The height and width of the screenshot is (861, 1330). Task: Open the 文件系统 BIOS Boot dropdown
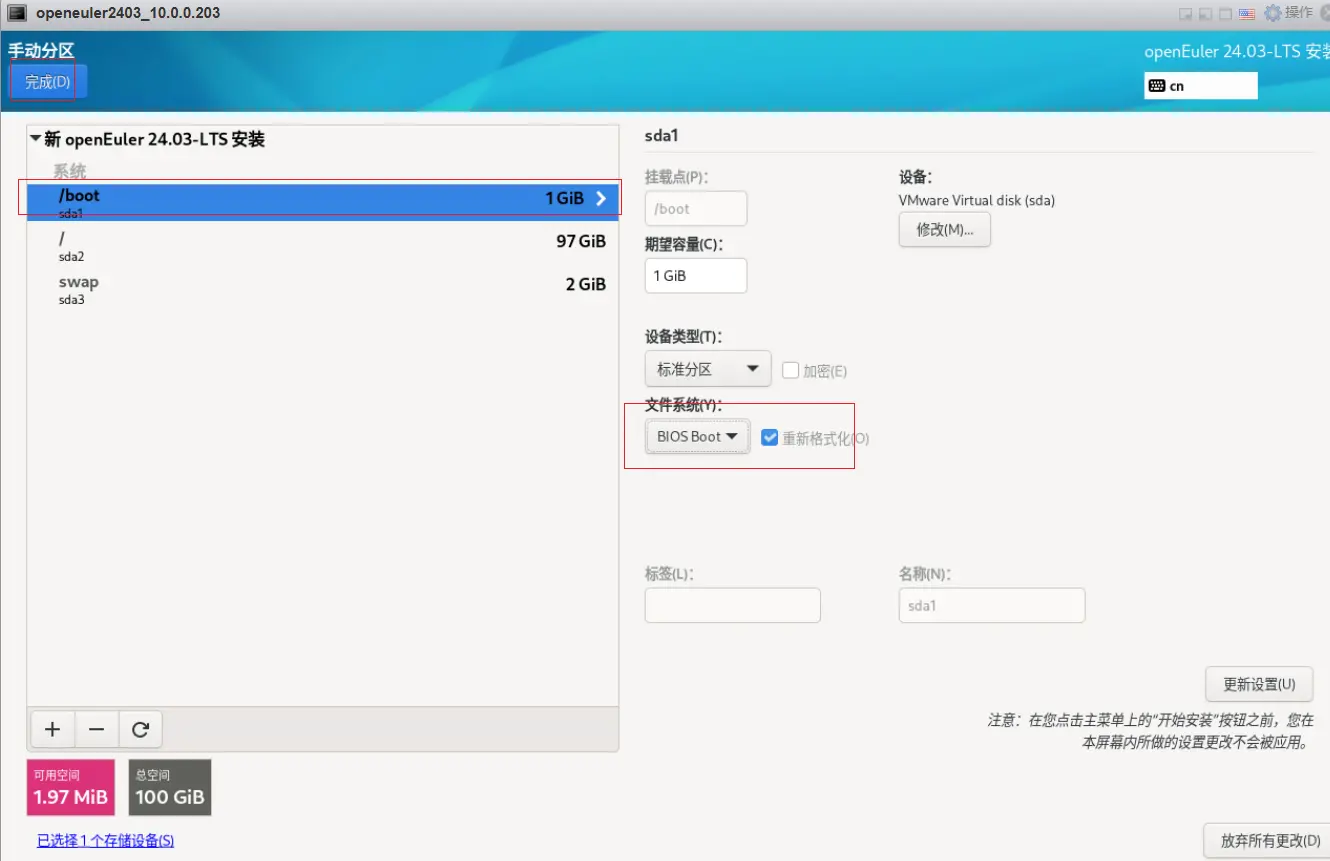pos(697,437)
